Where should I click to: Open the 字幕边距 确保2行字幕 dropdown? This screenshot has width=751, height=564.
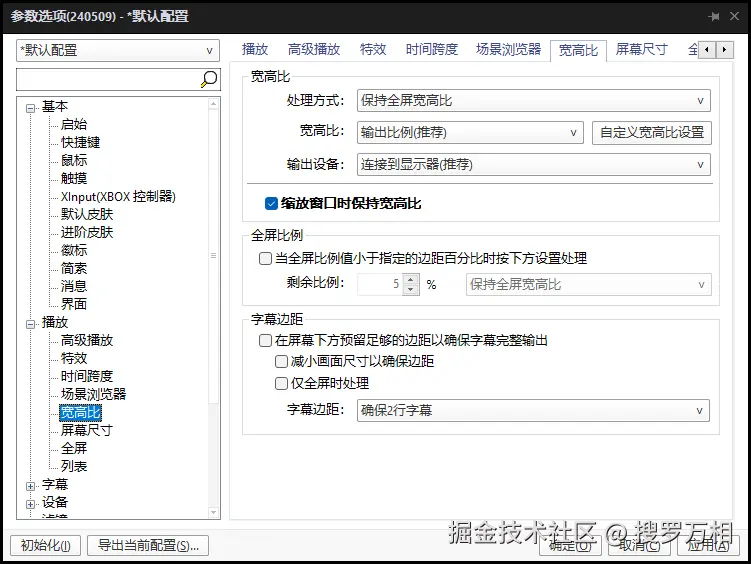click(x=533, y=410)
